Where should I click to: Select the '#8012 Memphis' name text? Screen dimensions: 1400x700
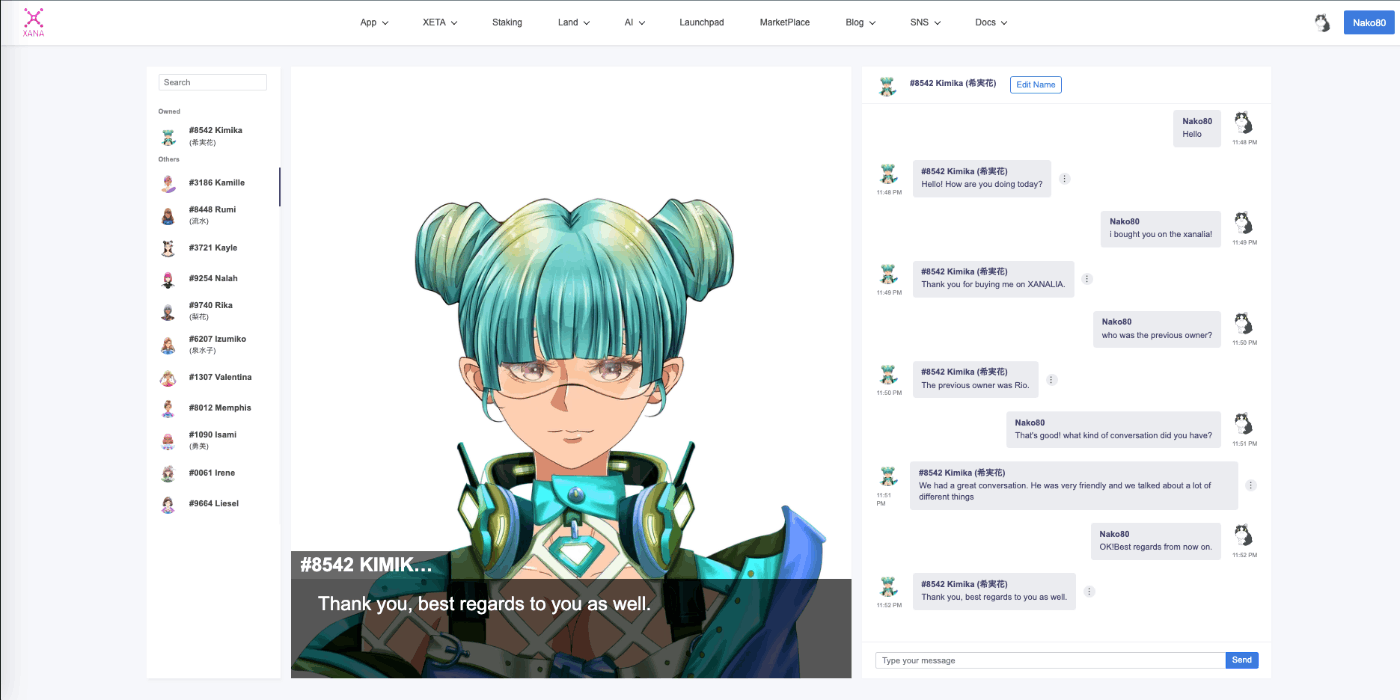pyautogui.click(x=220, y=408)
